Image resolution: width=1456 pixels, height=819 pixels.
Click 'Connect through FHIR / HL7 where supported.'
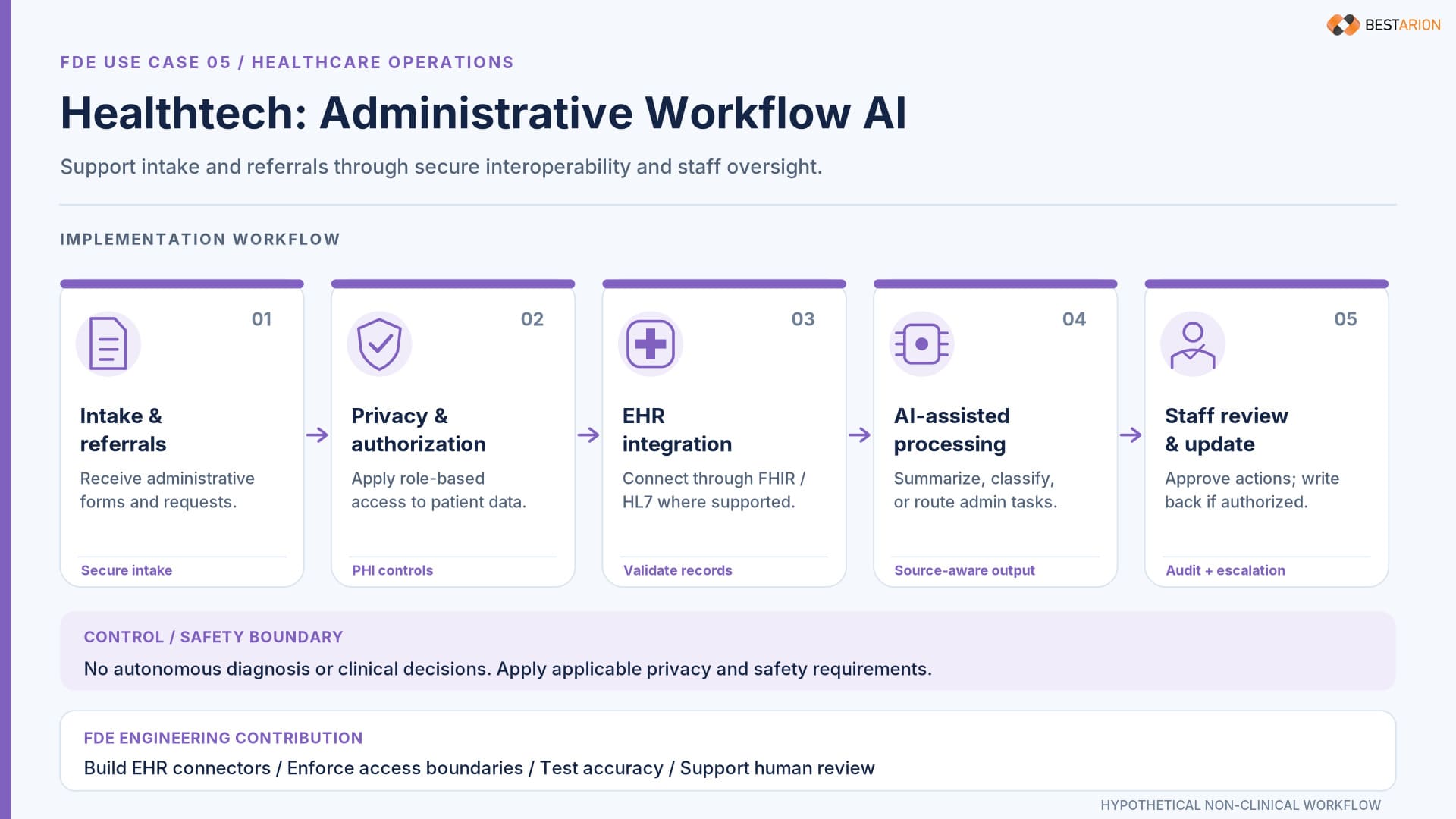point(714,490)
